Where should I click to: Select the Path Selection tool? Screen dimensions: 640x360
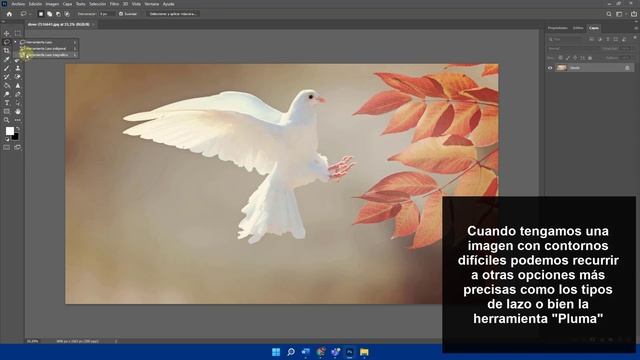tap(18, 103)
